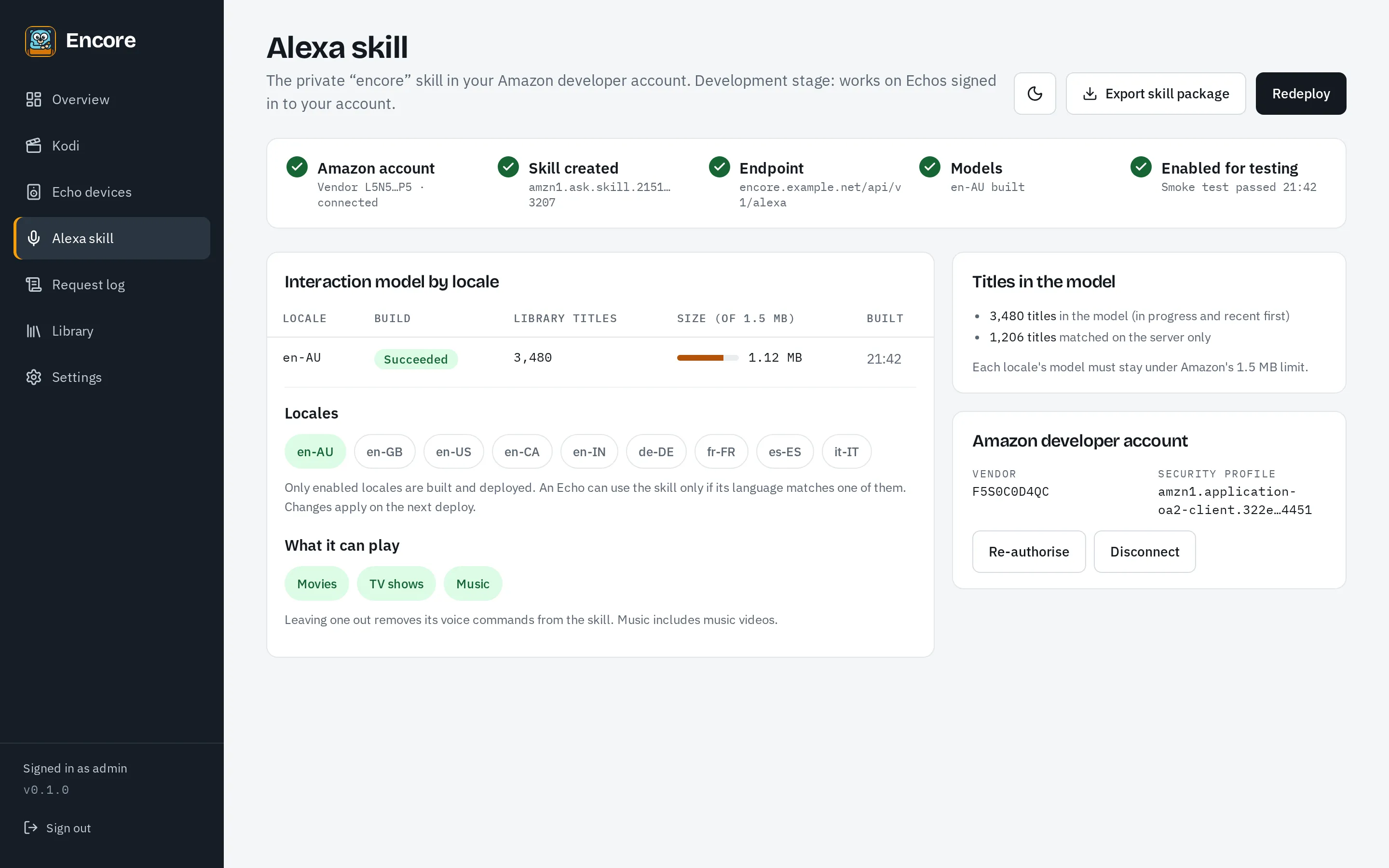Open Echo devices in the sidebar
Screen dimensions: 1389x868
tap(112, 192)
